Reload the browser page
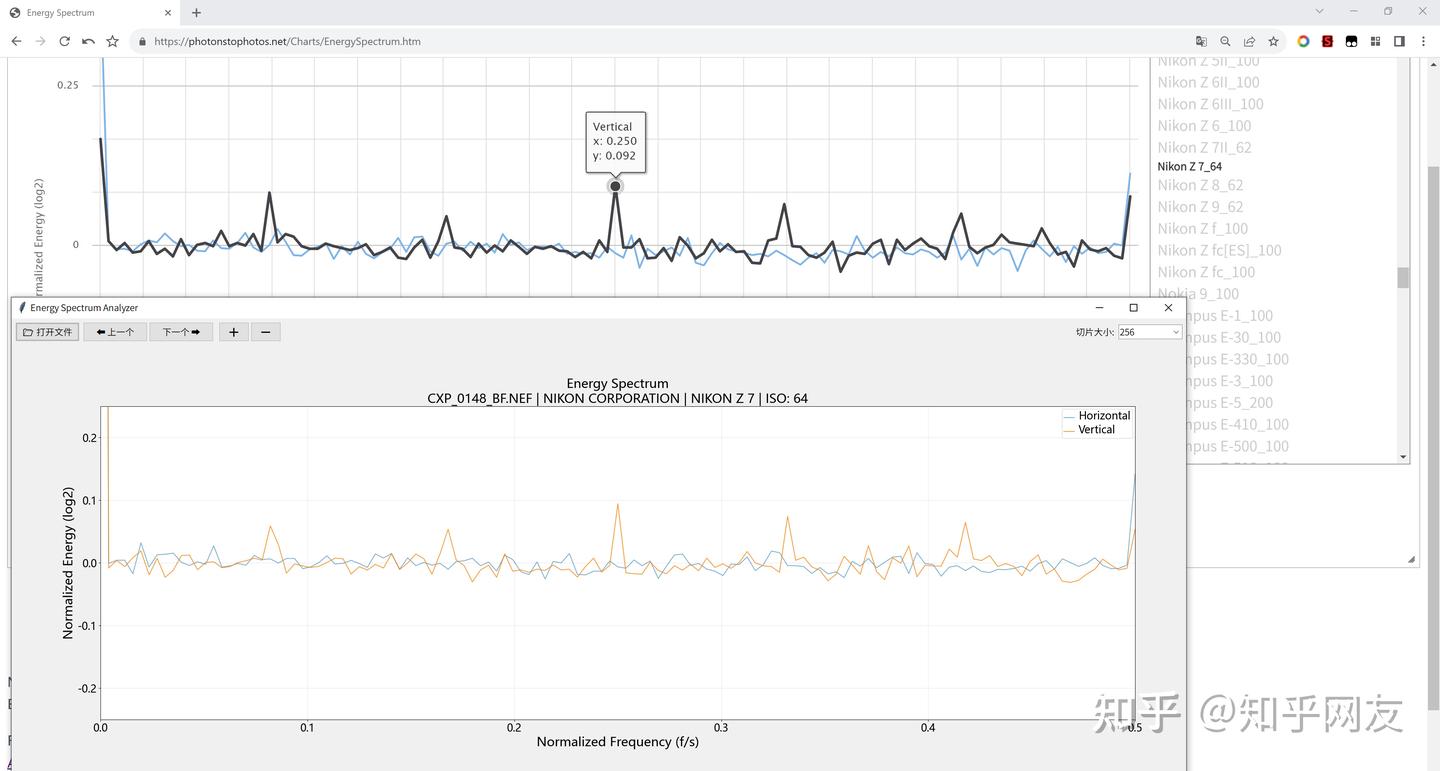Viewport: 1440px width, 771px height. click(x=64, y=41)
